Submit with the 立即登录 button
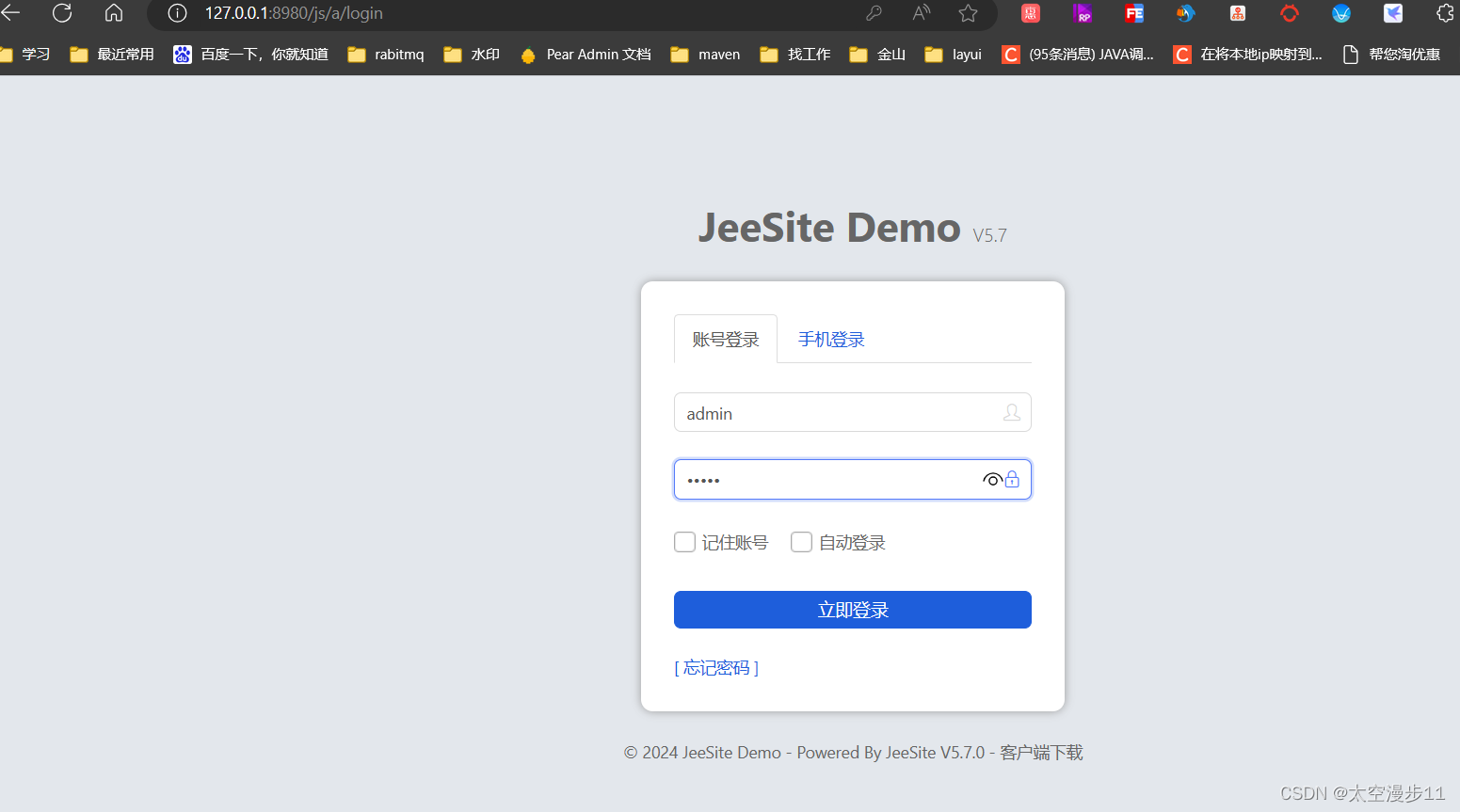This screenshot has width=1460, height=812. pyautogui.click(x=853, y=610)
